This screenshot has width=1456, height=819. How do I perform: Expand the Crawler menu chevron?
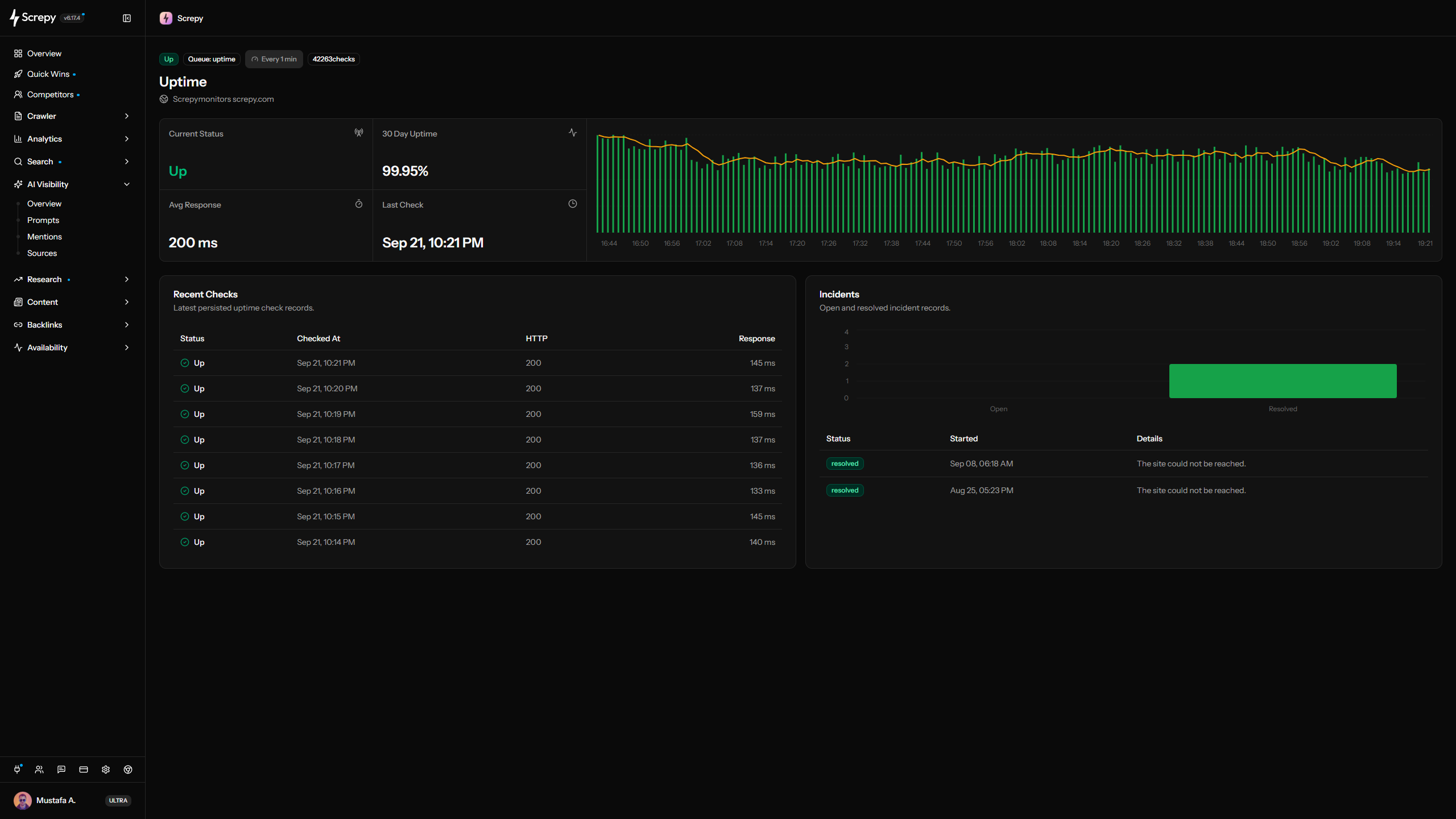[x=127, y=116]
